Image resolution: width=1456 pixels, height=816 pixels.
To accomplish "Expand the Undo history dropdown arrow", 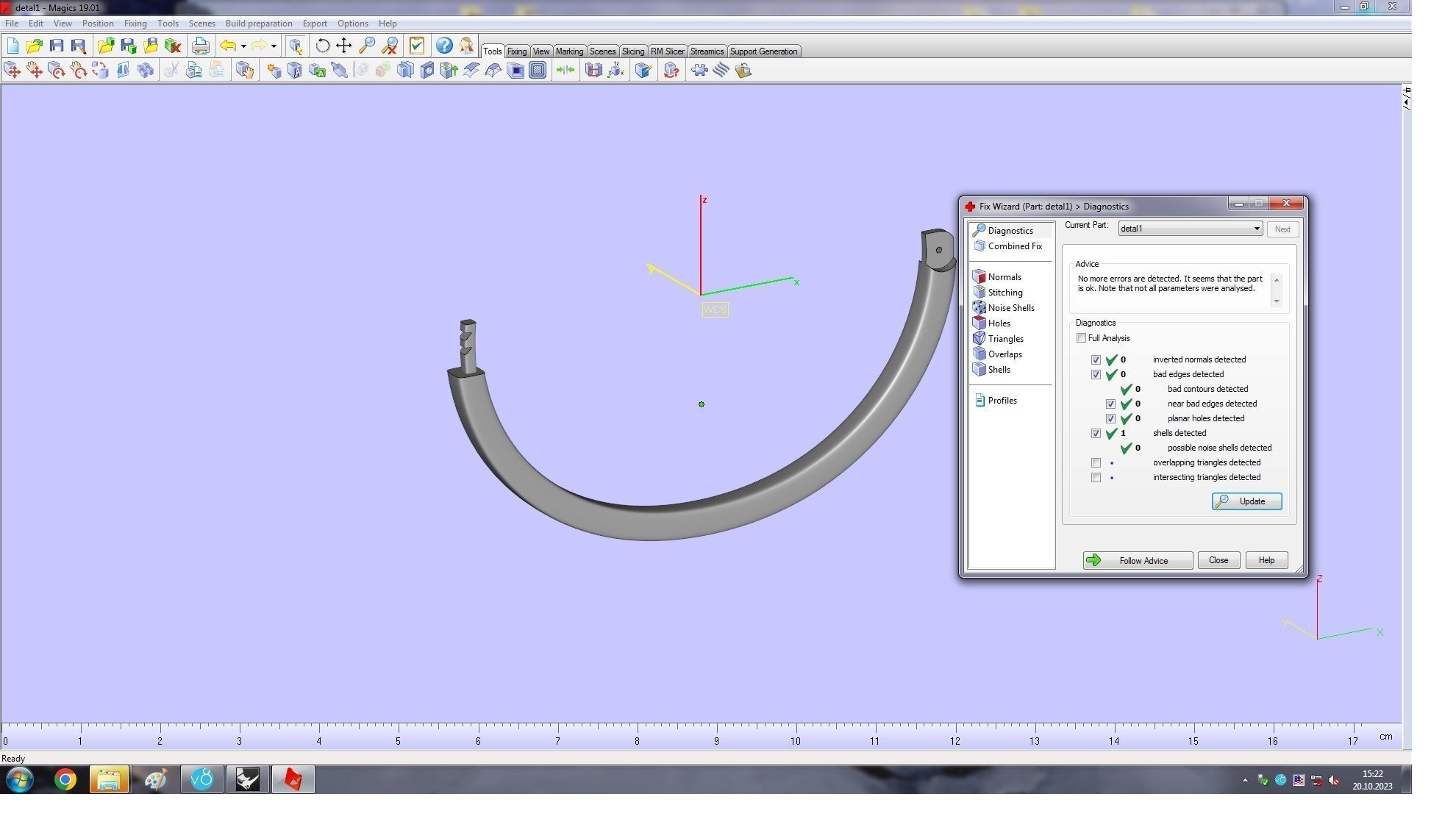I will coord(243,46).
